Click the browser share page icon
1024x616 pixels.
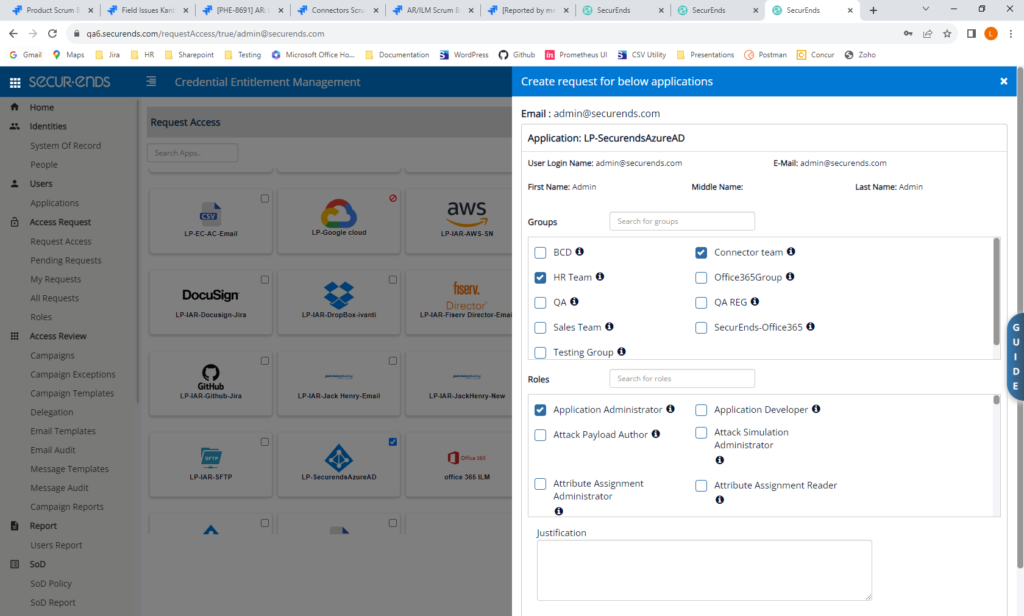pos(927,33)
